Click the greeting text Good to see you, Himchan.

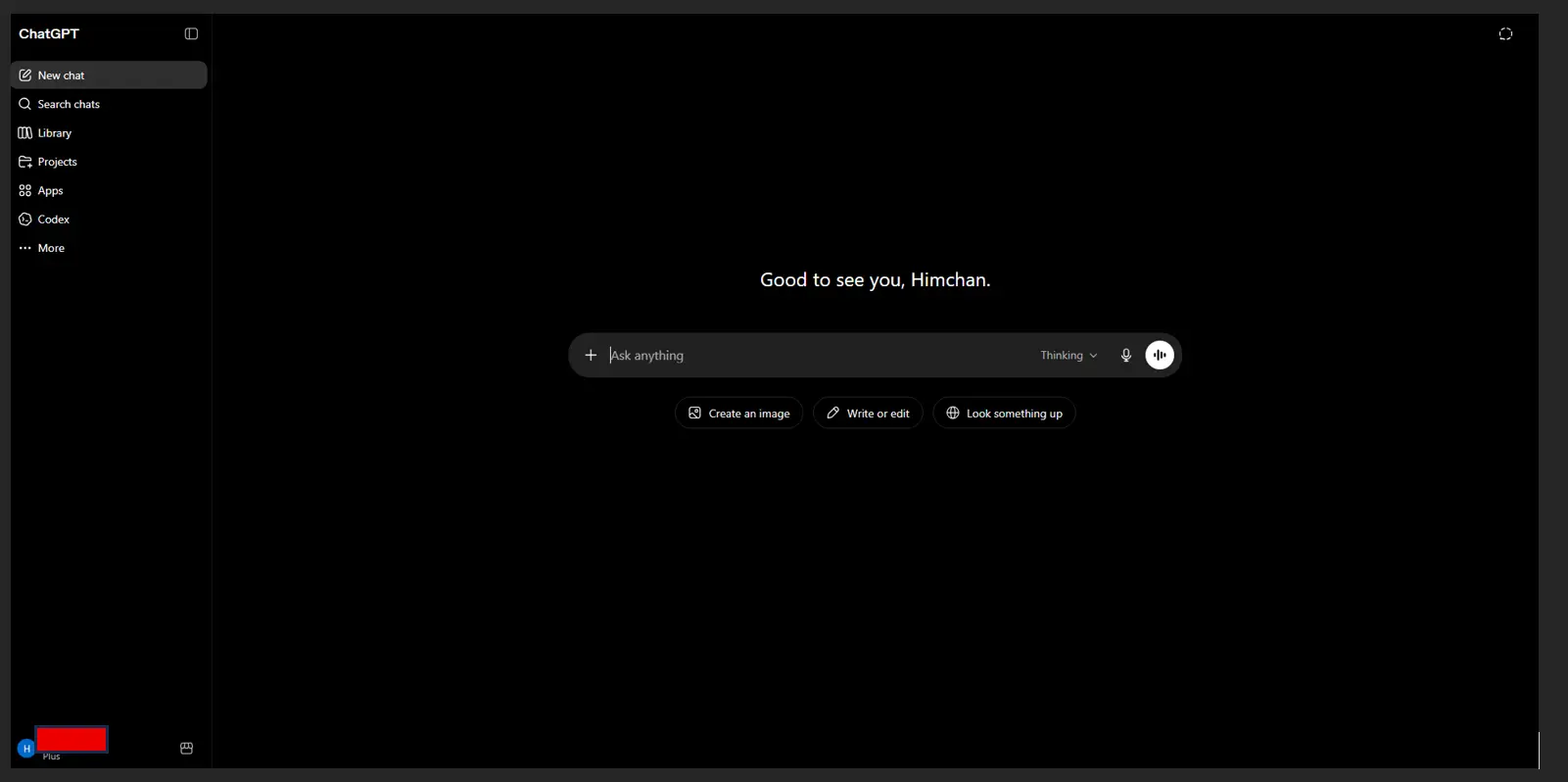click(x=876, y=279)
